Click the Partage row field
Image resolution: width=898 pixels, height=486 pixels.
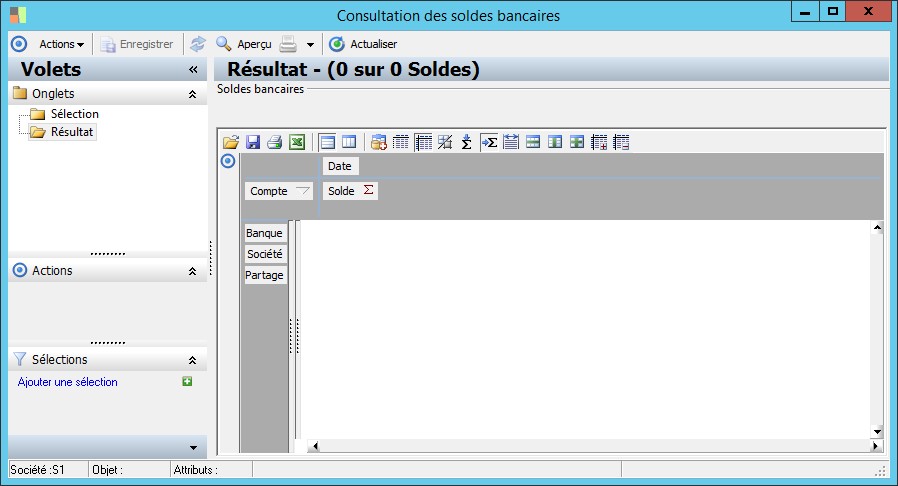(x=264, y=275)
